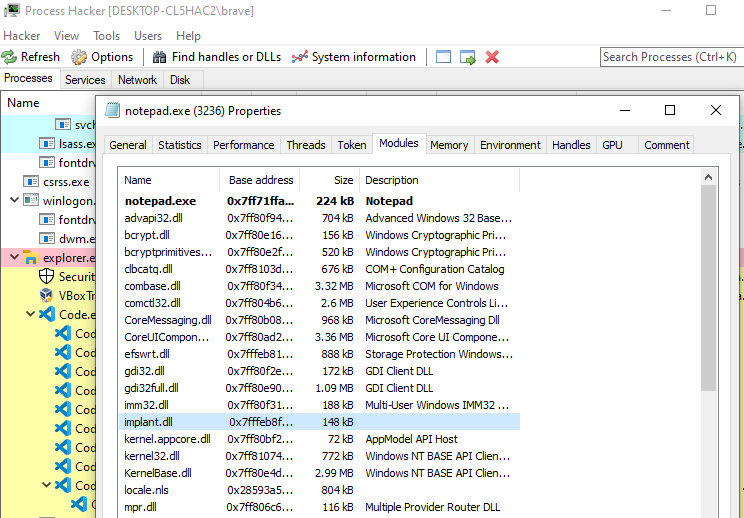This screenshot has width=744, height=518.
Task: Sort modules by Base address header
Action: (x=260, y=180)
